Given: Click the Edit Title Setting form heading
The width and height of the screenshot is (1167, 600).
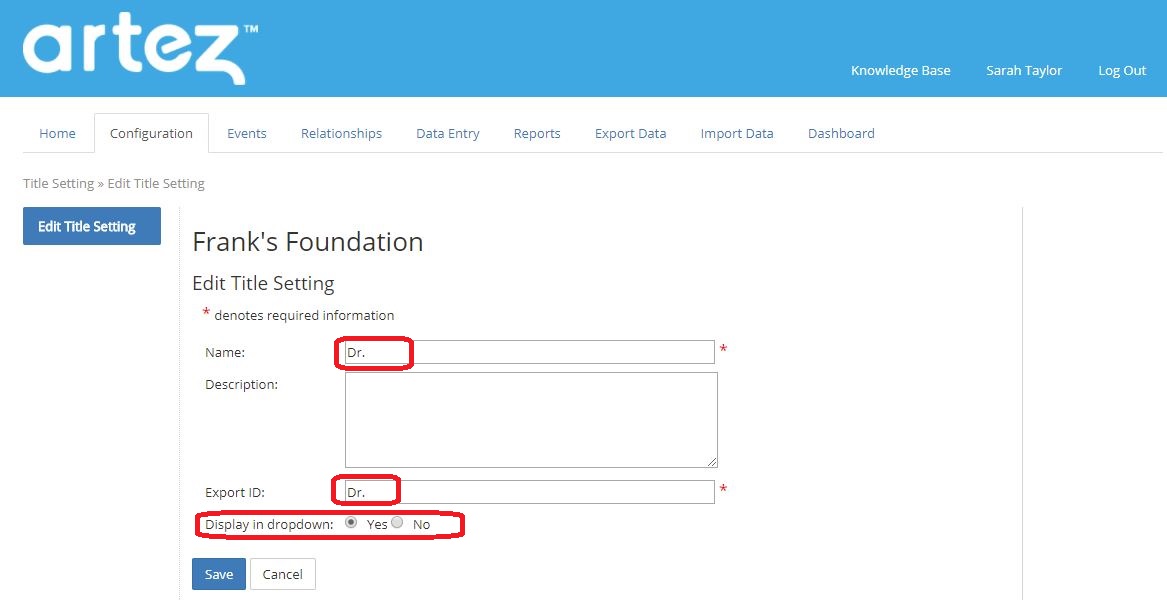Looking at the screenshot, I should click(263, 284).
